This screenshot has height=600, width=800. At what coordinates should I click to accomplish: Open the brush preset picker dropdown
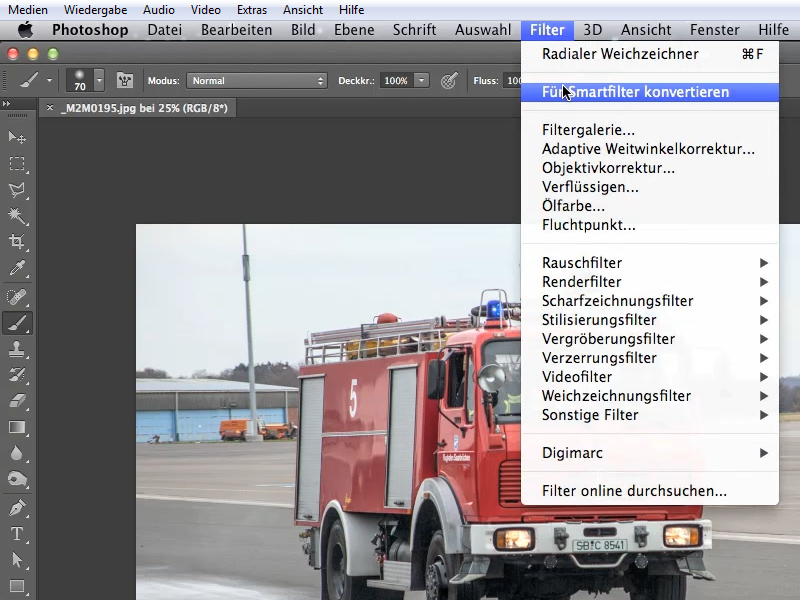point(99,80)
